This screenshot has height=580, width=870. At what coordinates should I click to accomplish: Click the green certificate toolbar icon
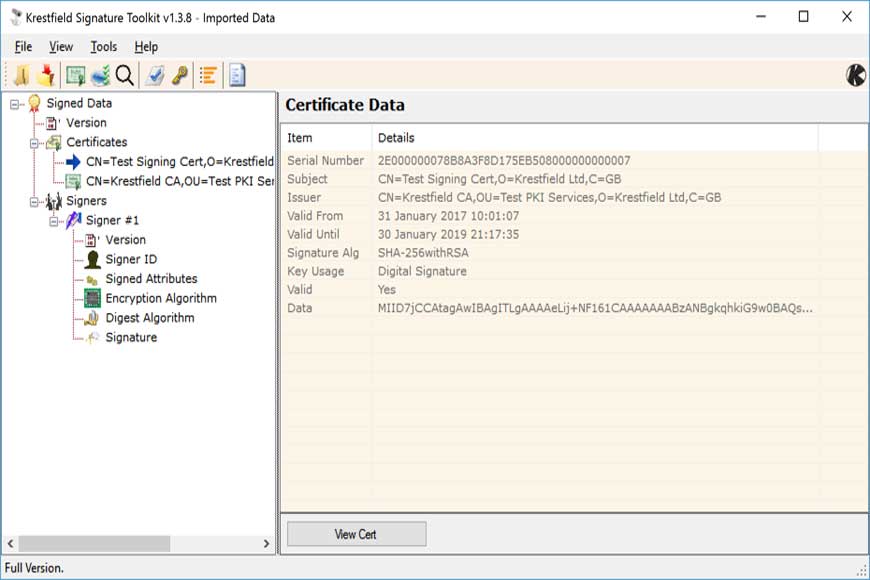point(75,75)
